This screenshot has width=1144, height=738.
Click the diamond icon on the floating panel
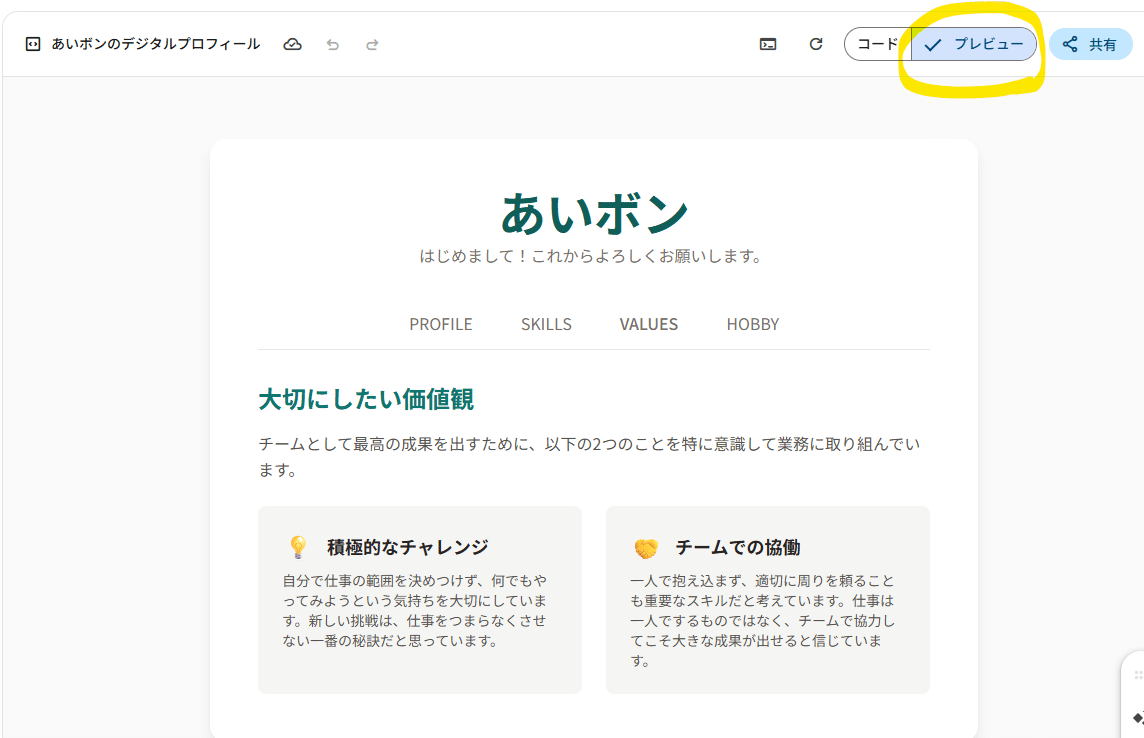pos(1139,718)
